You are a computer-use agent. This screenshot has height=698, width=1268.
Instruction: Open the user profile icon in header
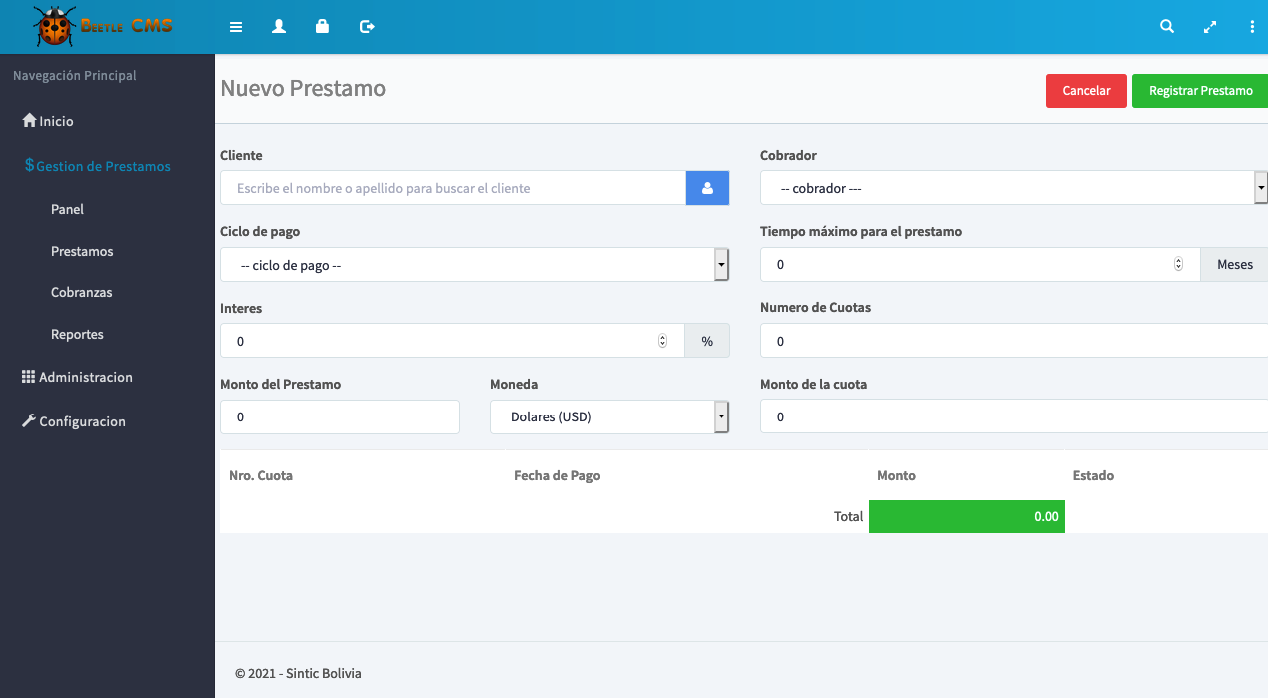279,27
